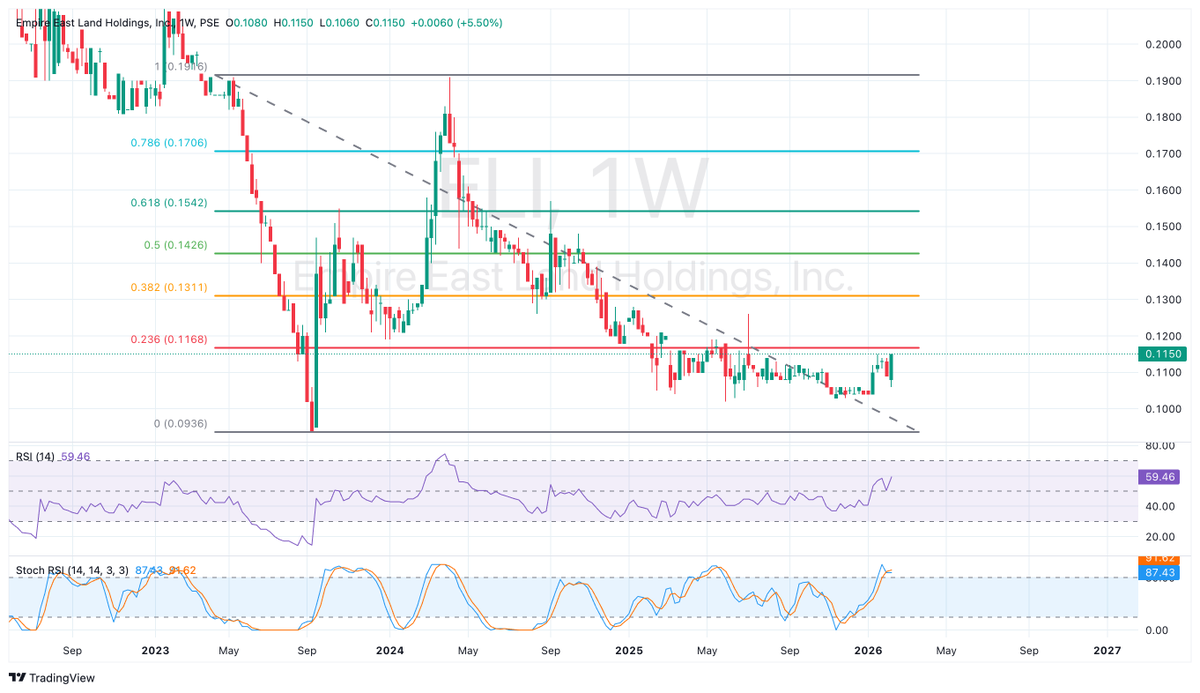The height and width of the screenshot is (693, 1200).
Task: Select the 0.5 (0.1426) Fibonacci label
Action: (174, 244)
